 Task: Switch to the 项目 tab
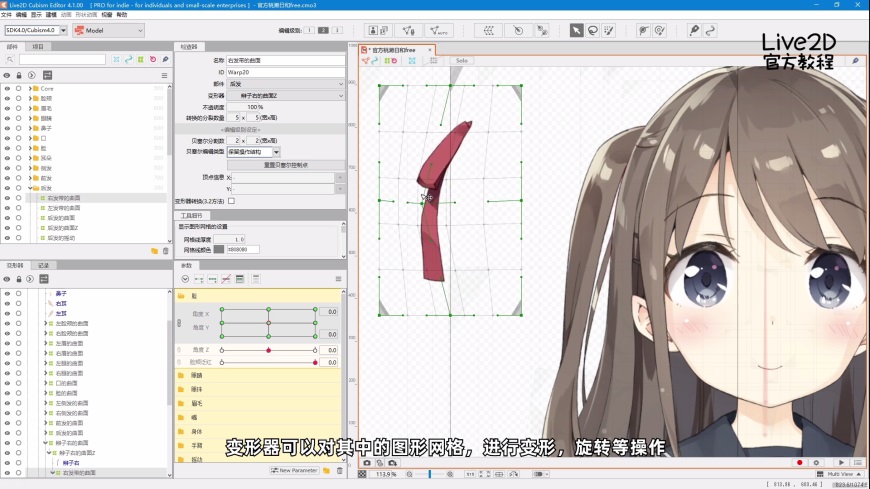coord(38,47)
